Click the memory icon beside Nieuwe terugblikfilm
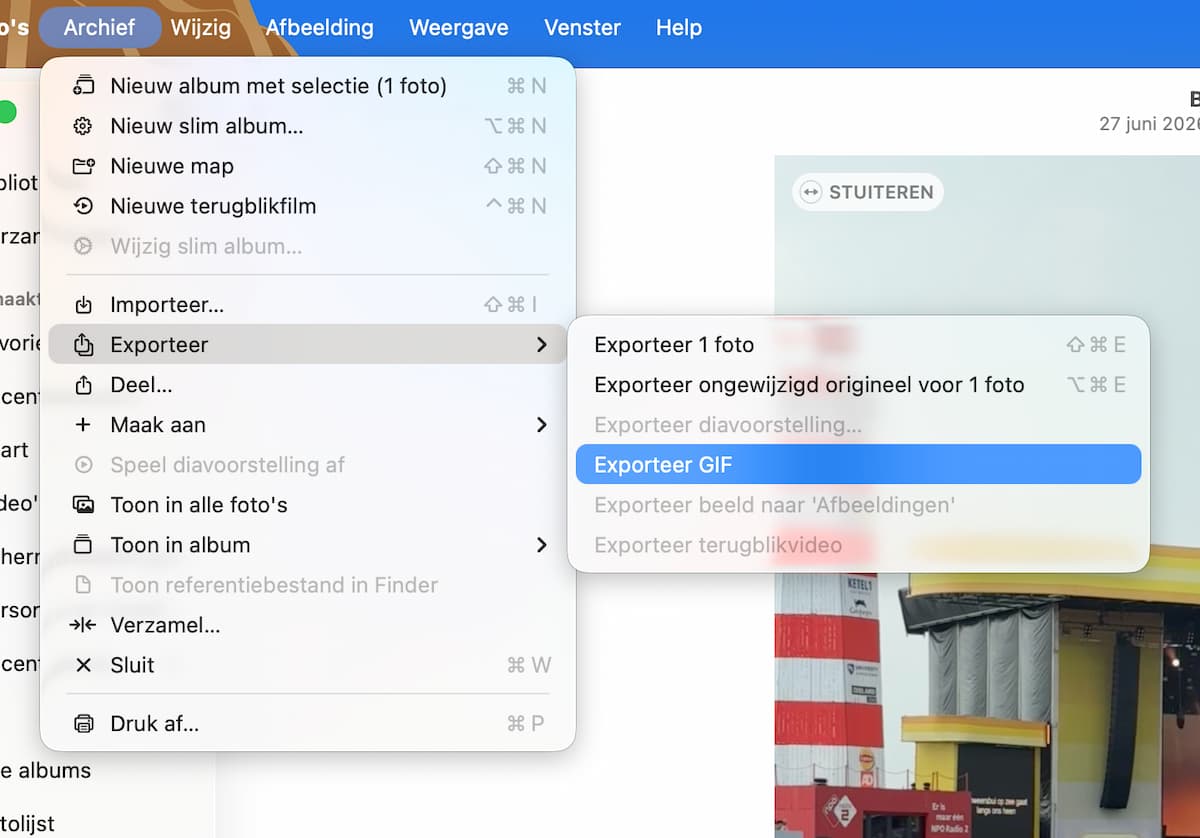This screenshot has width=1200, height=838. pos(84,206)
